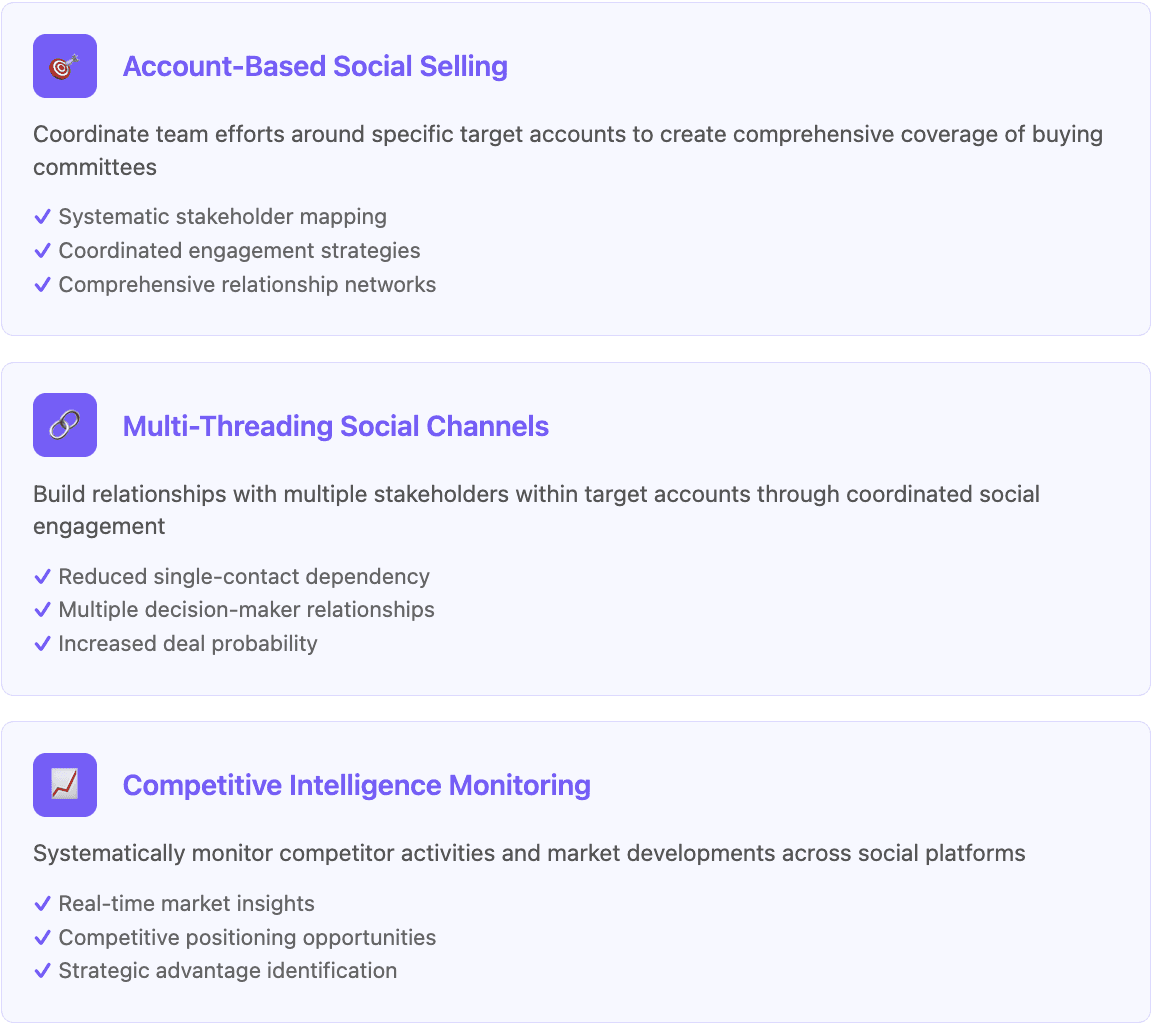Image resolution: width=1152 pixels, height=1024 pixels.
Task: Click the buying committees description text
Action: coord(568,151)
